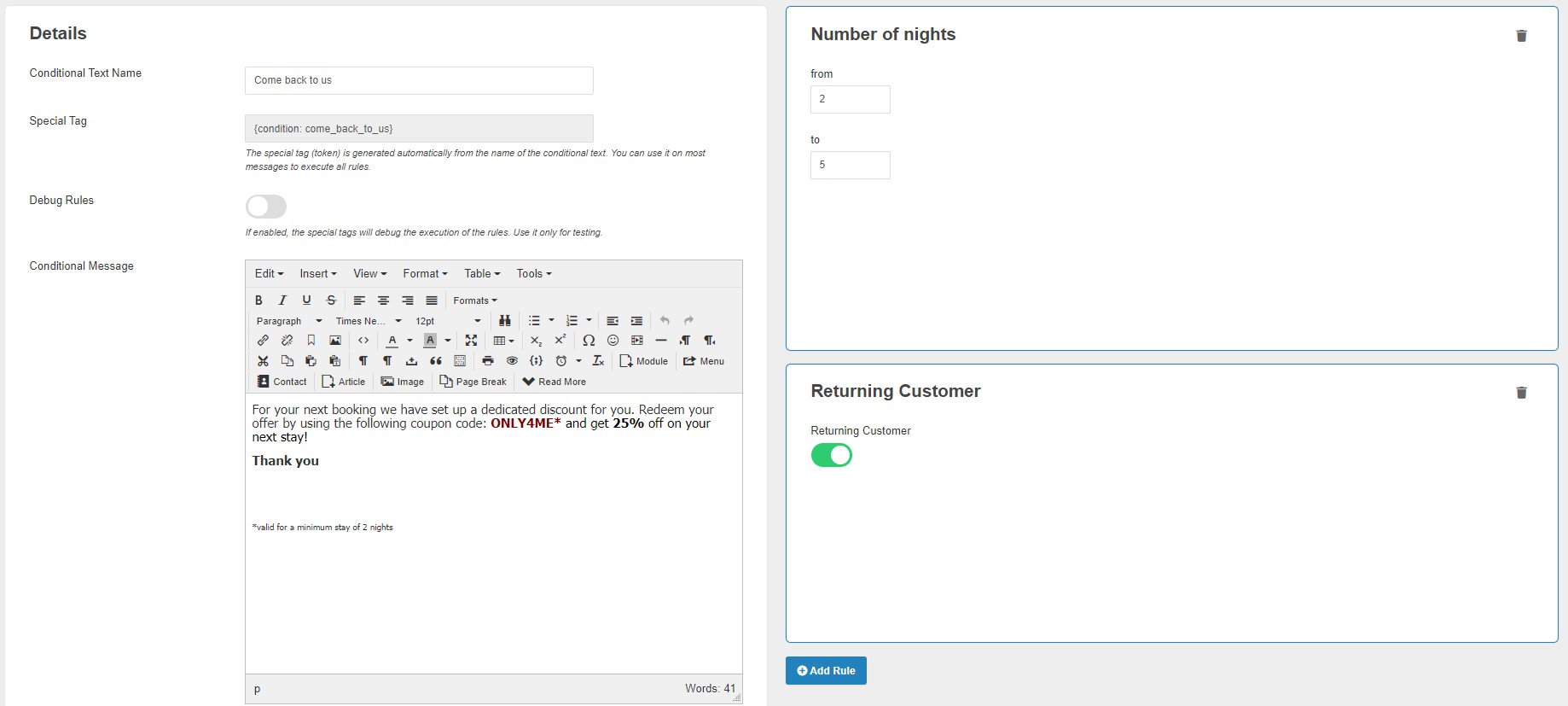Click the find and replace binoculars icon
This screenshot has width=1568, height=706.
click(505, 321)
